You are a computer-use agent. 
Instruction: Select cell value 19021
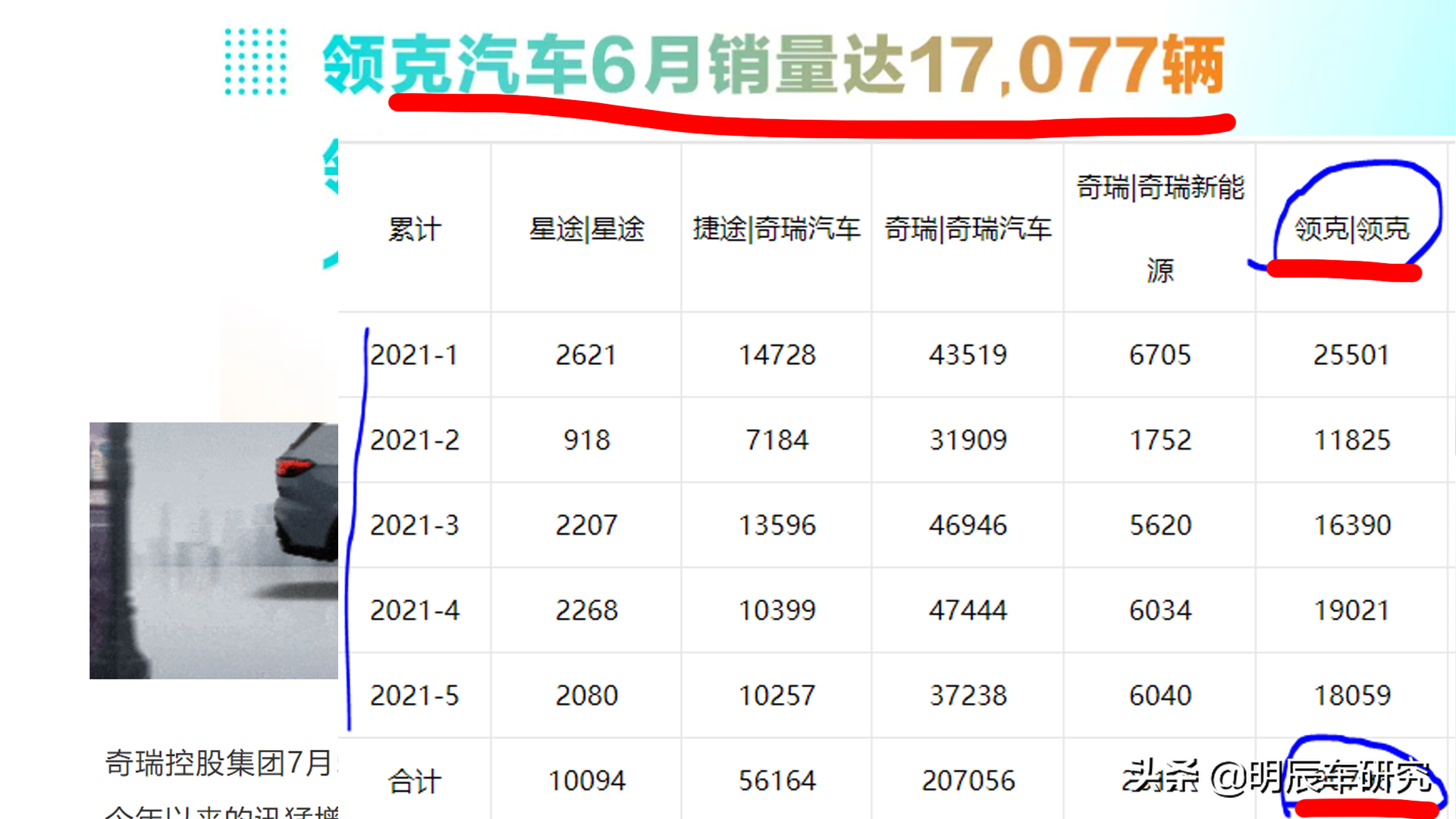(1351, 610)
